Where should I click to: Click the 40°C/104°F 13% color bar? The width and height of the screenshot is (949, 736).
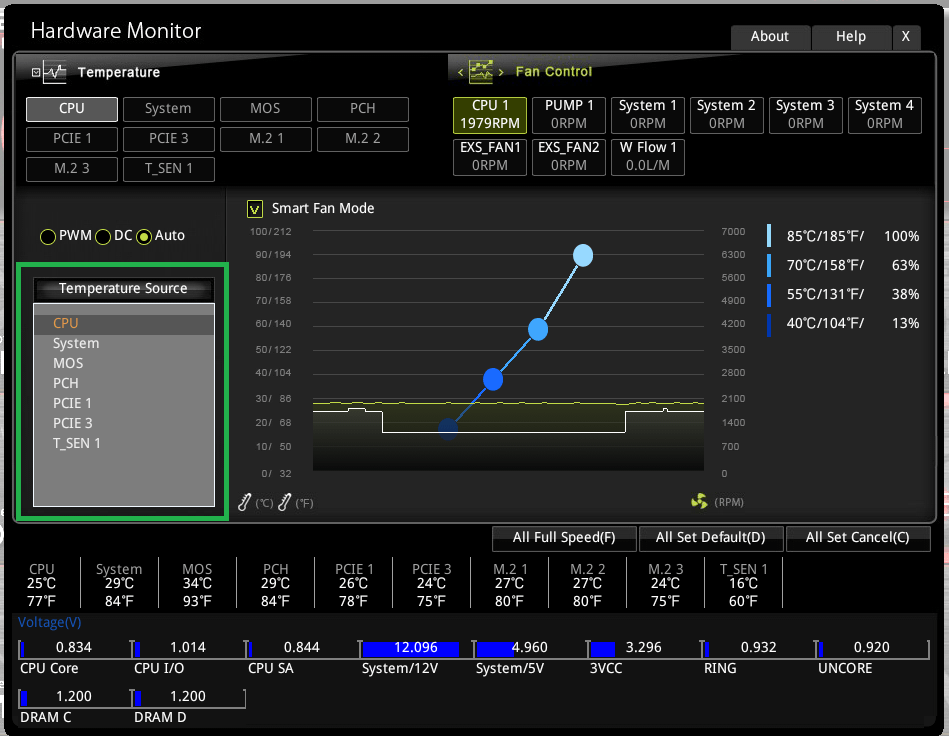pyautogui.click(x=769, y=324)
